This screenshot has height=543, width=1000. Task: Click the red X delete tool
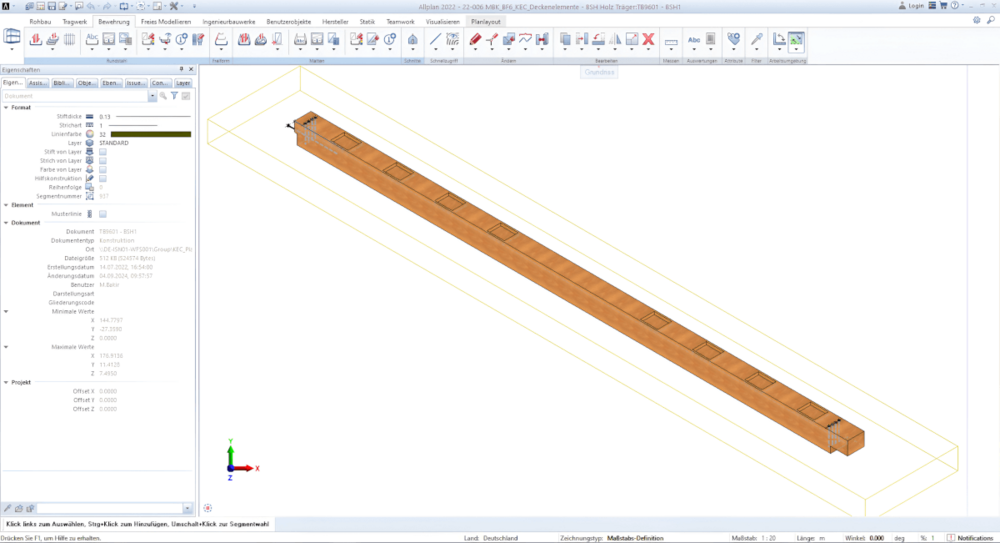648,40
